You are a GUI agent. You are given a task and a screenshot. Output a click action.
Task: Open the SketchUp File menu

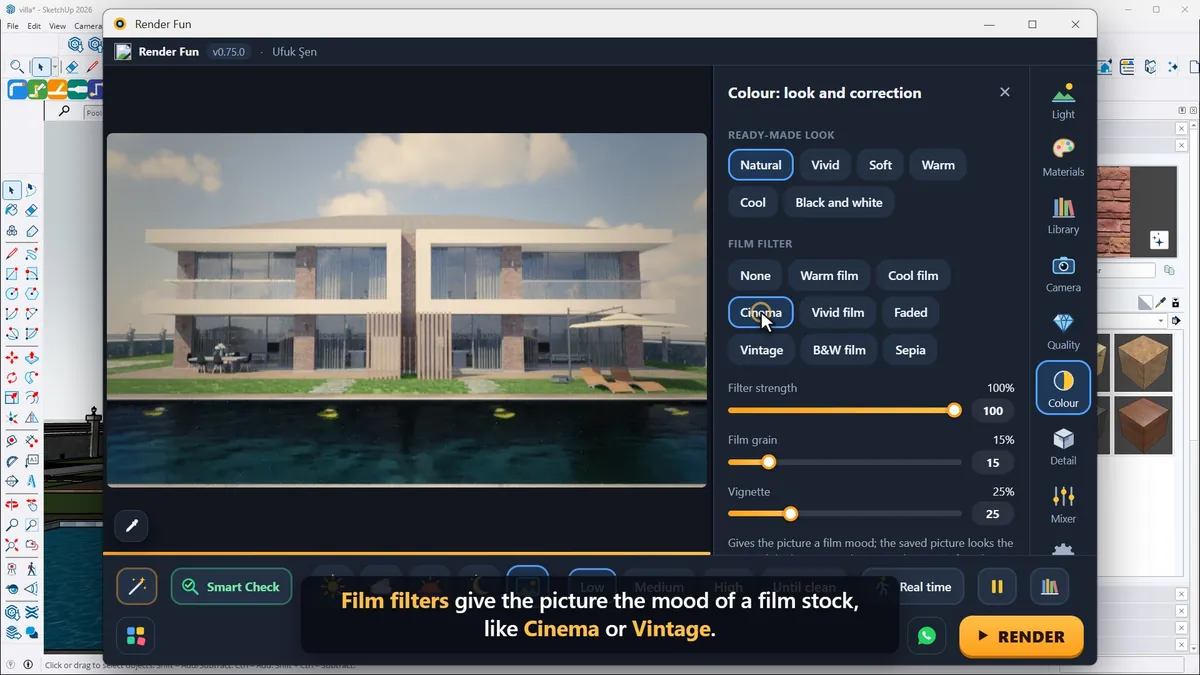click(12, 26)
